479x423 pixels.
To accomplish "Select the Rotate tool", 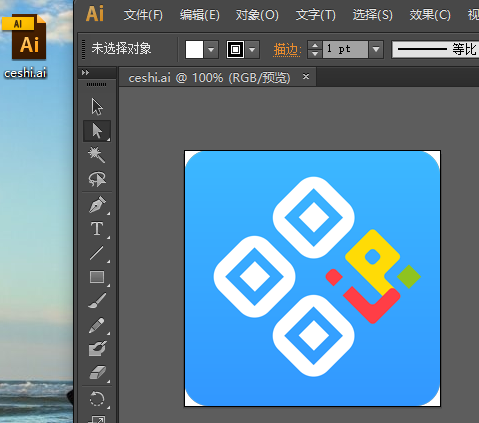I will point(97,399).
